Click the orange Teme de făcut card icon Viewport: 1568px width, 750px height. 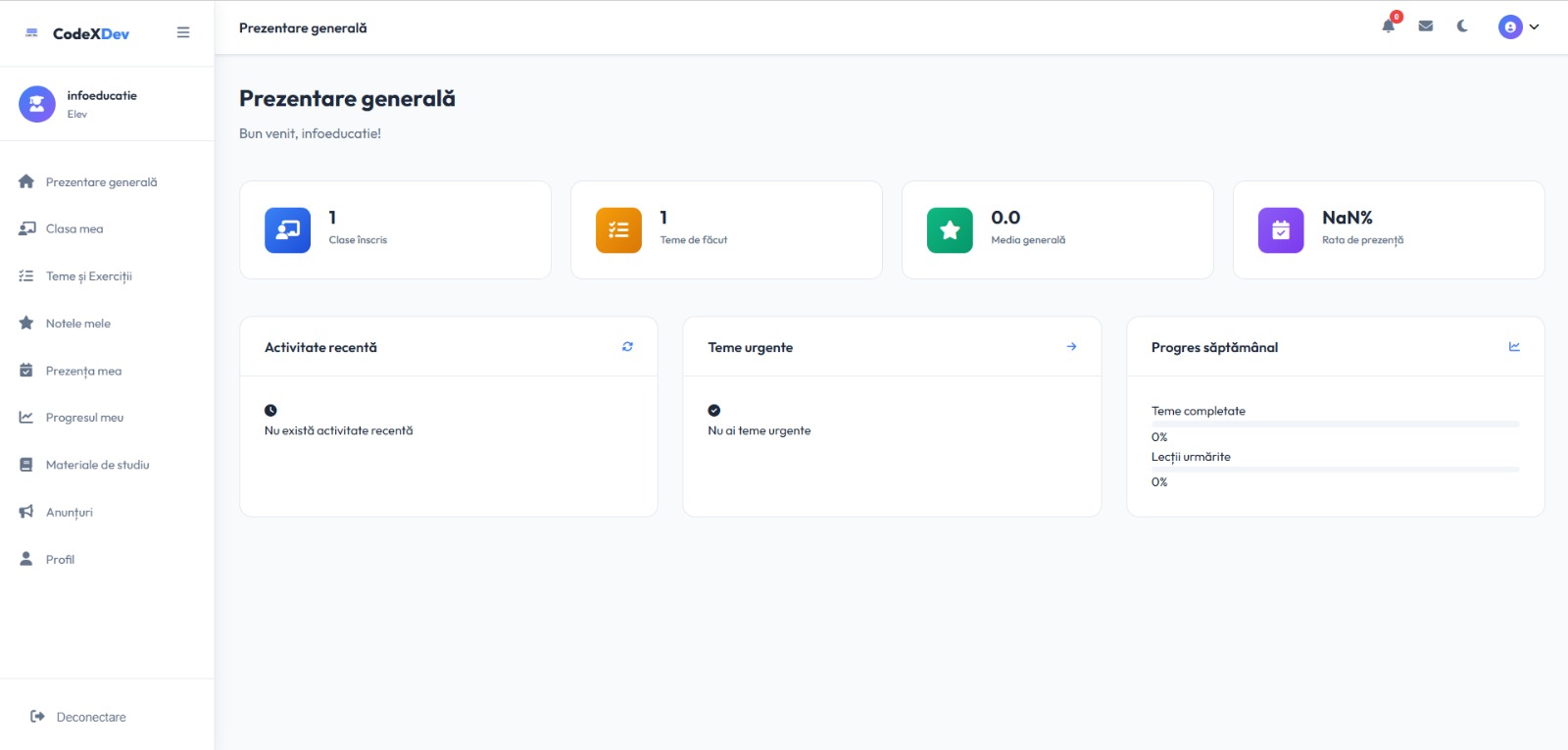coord(618,230)
